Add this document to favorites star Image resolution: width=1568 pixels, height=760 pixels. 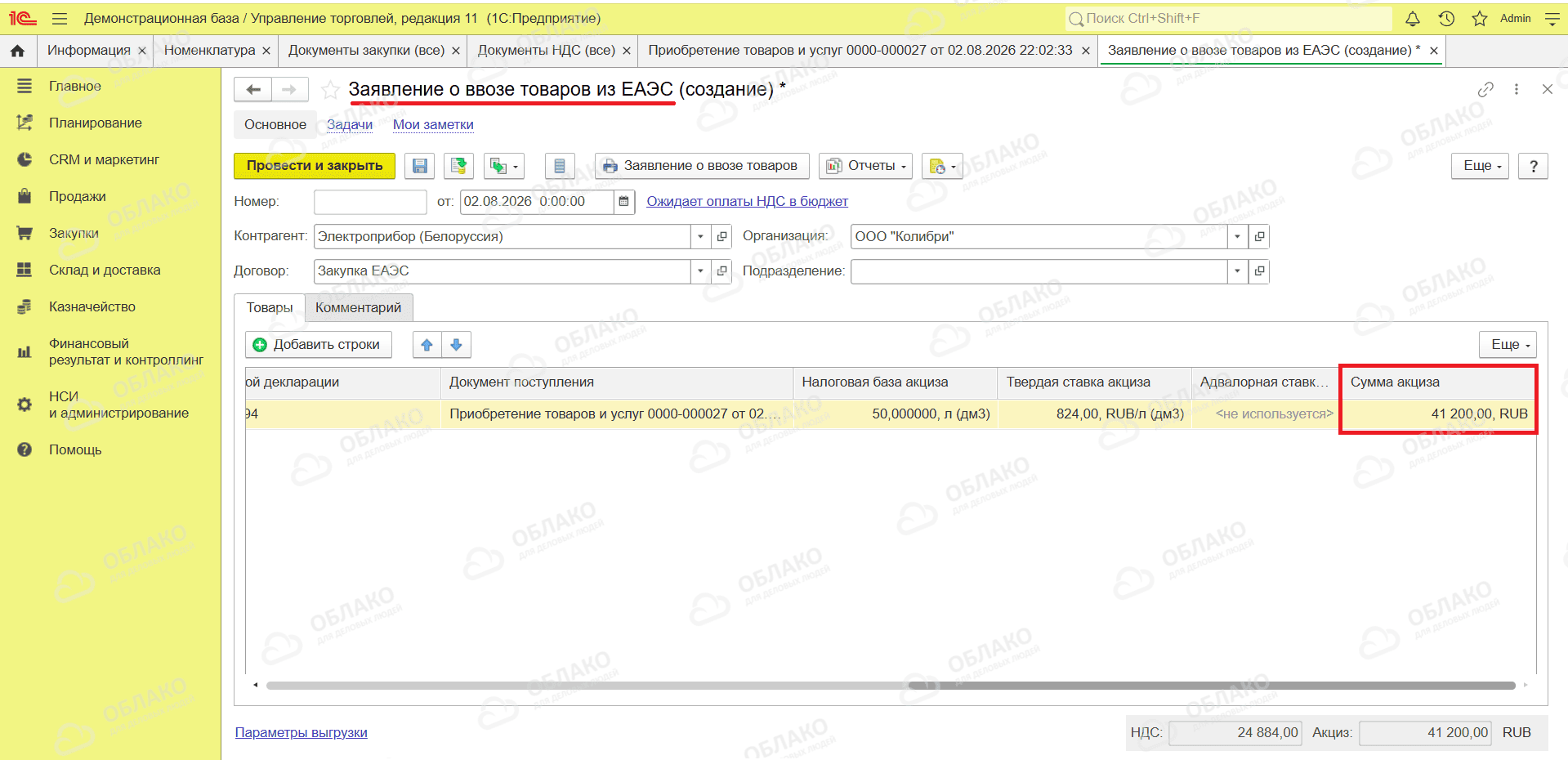coord(330,89)
